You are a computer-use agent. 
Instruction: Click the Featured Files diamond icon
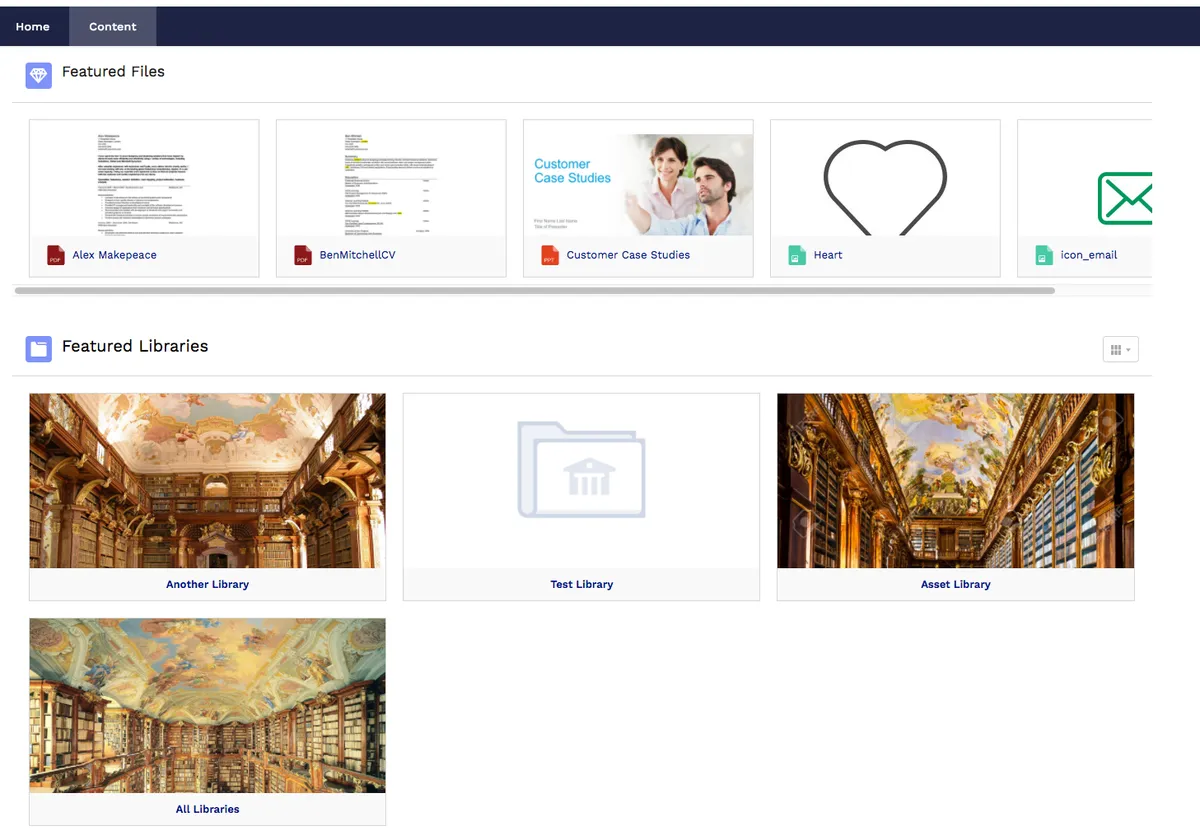[x=38, y=75]
